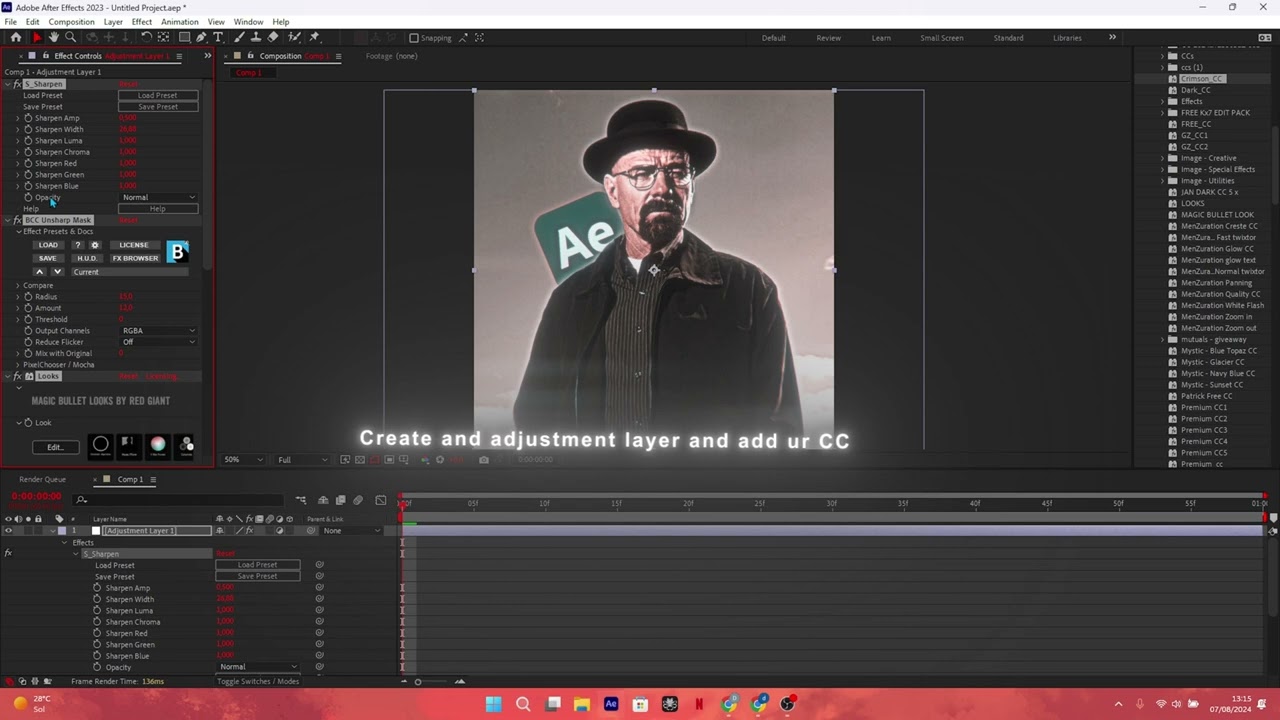The image size is (1280, 720).
Task: Click the colorful Looks color wheel thumbnail
Action: point(158,445)
